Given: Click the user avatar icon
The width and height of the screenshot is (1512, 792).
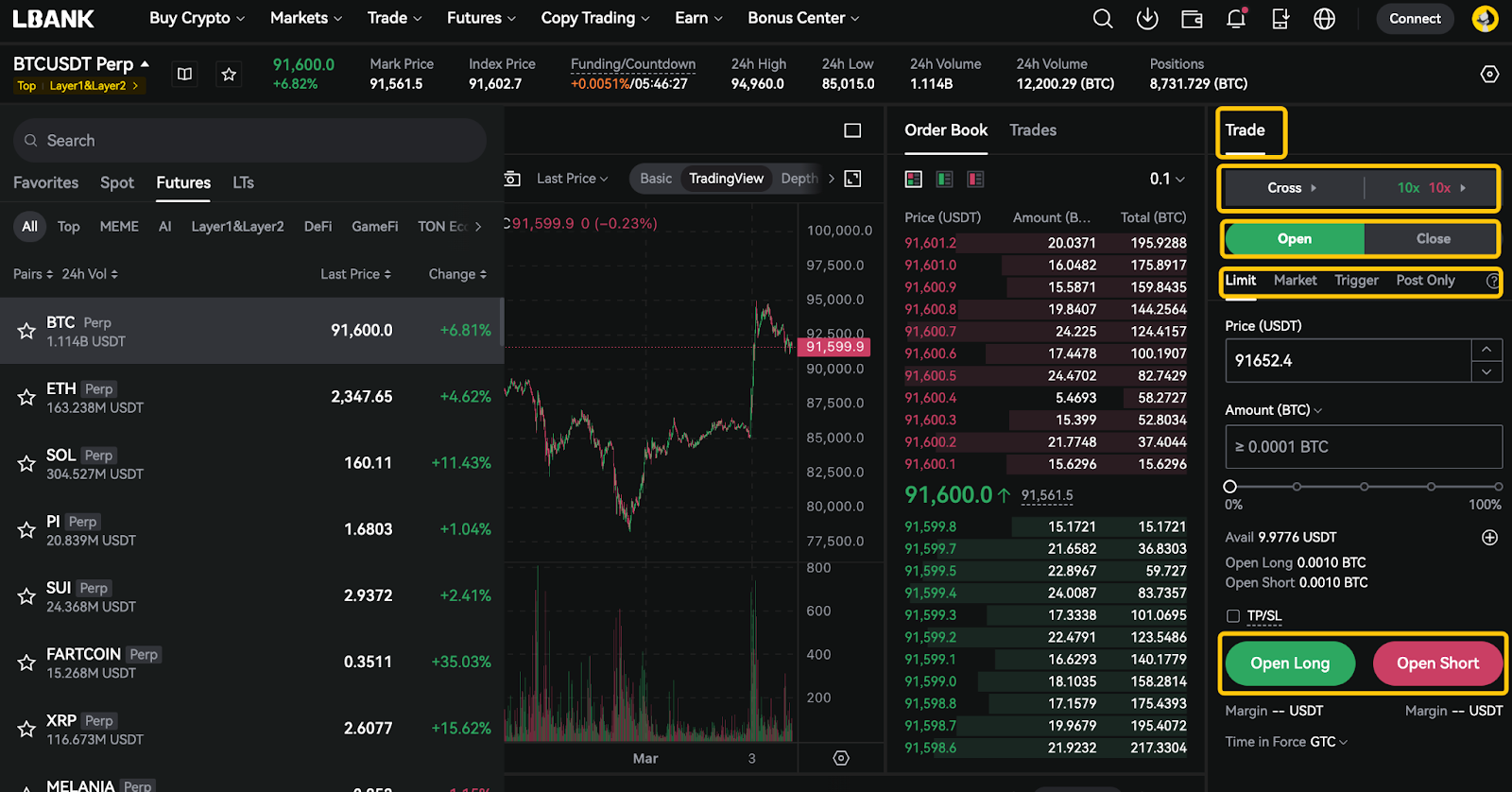Looking at the screenshot, I should tap(1486, 19).
